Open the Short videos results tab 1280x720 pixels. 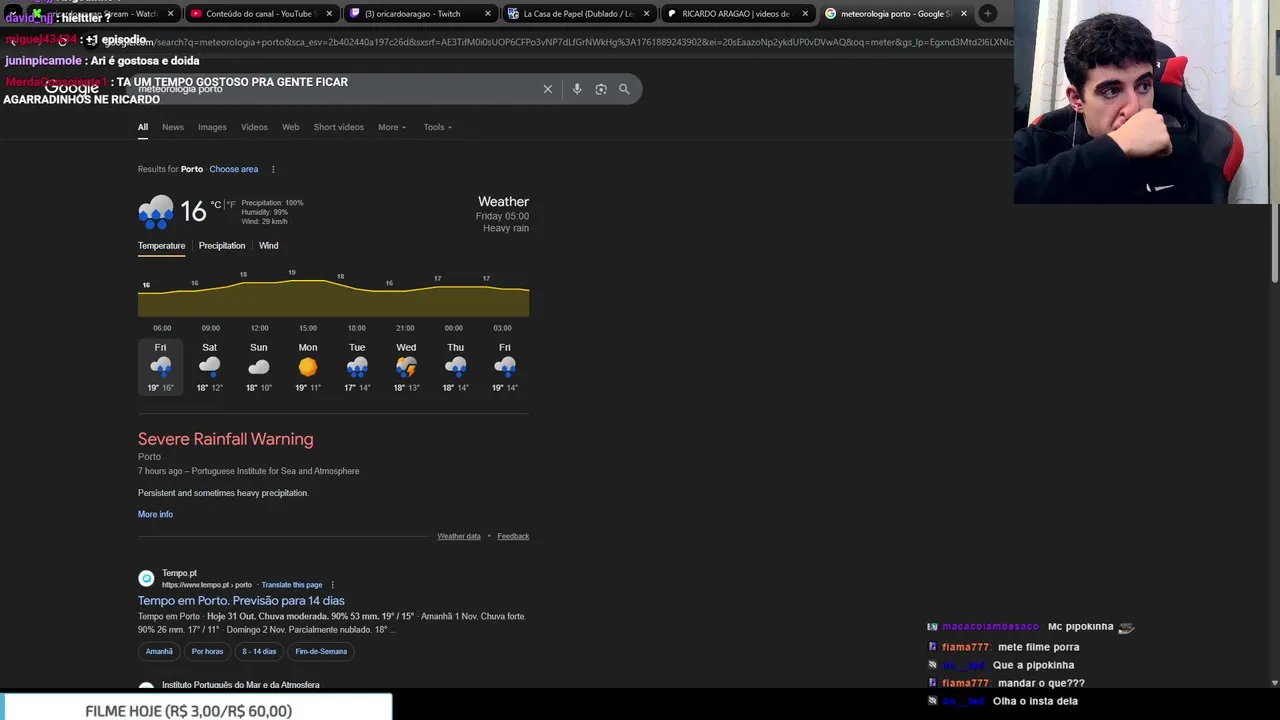click(x=339, y=127)
